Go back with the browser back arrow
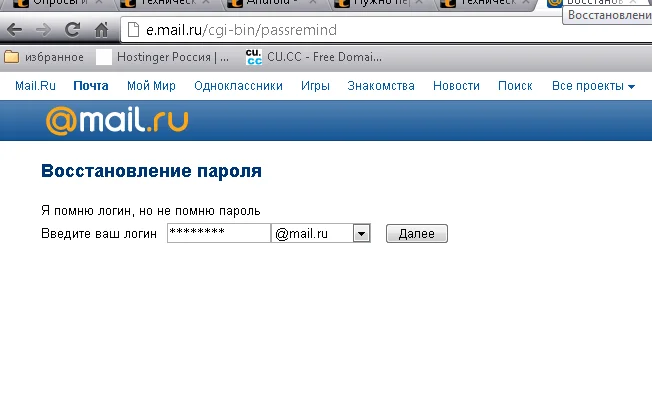This screenshot has height=400, width=652. tap(15, 30)
